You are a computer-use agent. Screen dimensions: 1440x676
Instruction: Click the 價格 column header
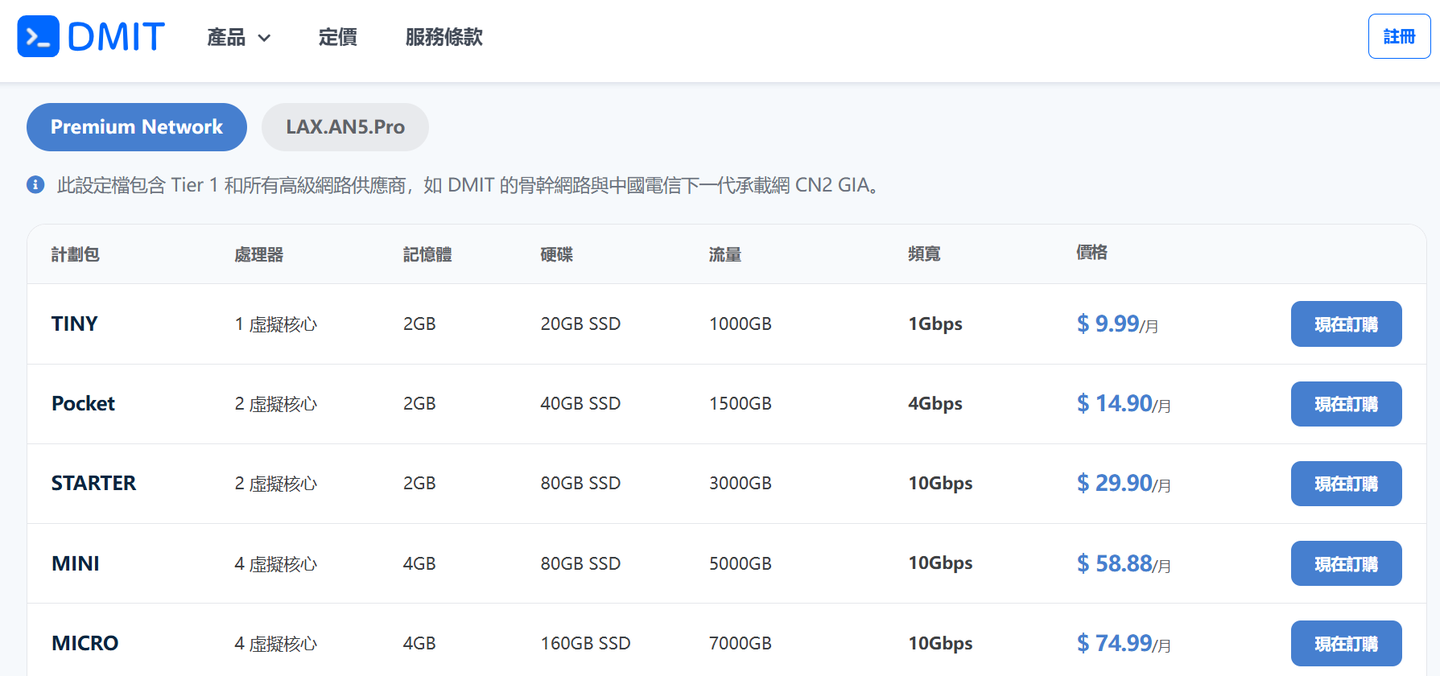click(x=1091, y=253)
